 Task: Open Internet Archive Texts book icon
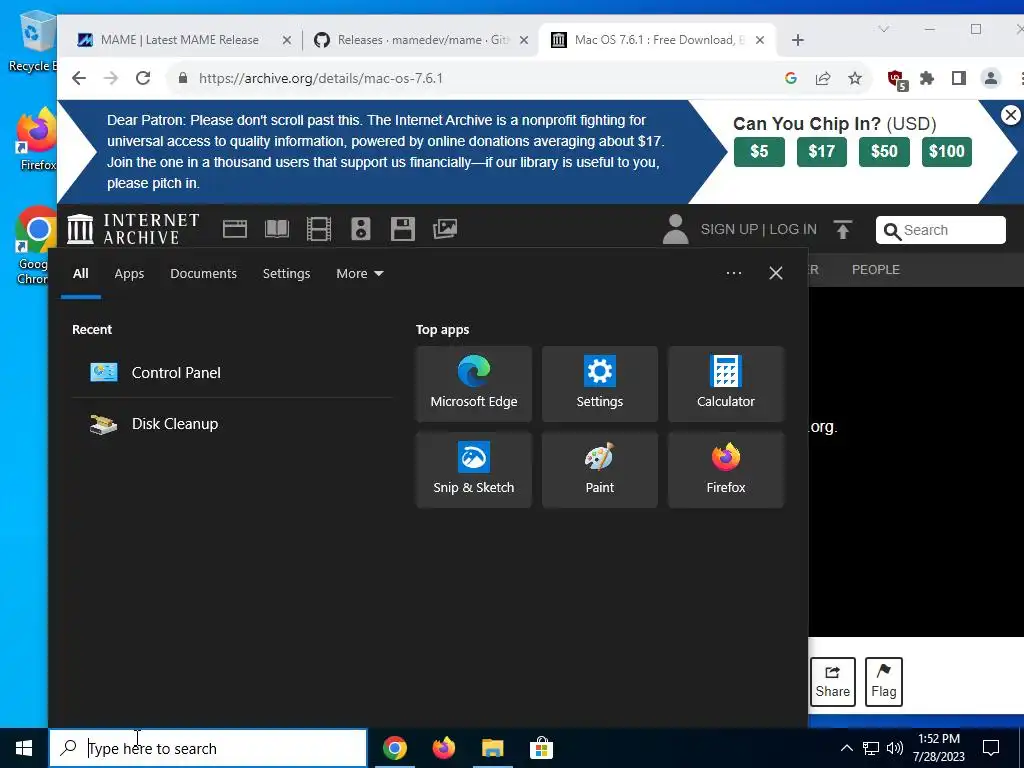pyautogui.click(x=277, y=229)
